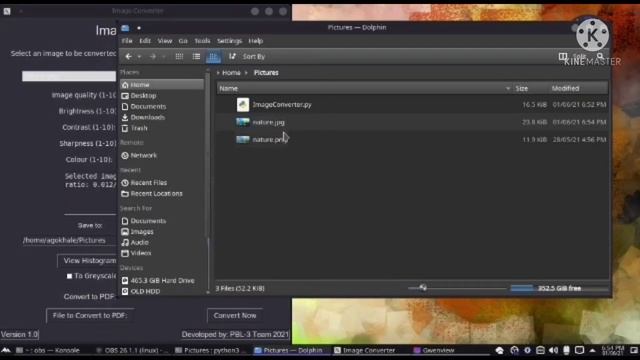The height and width of the screenshot is (360, 640).
Task: Click the Name column sort arrow
Action: (508, 89)
